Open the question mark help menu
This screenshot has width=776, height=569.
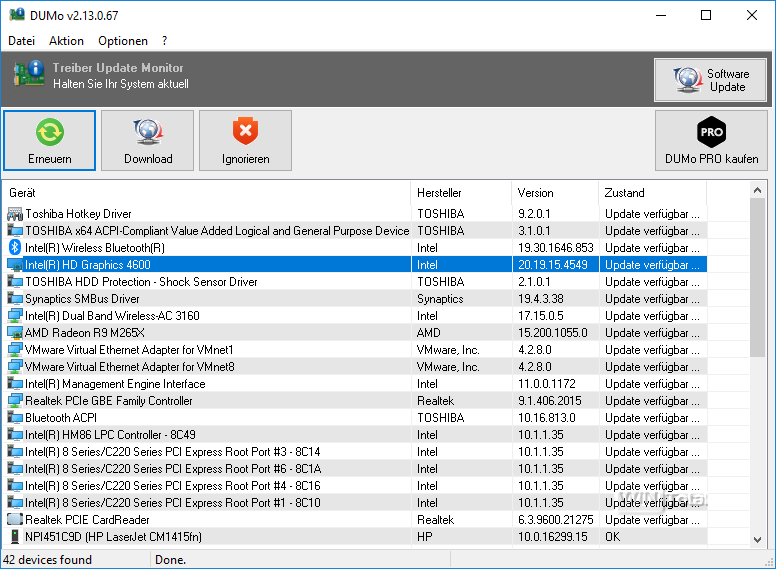(164, 41)
